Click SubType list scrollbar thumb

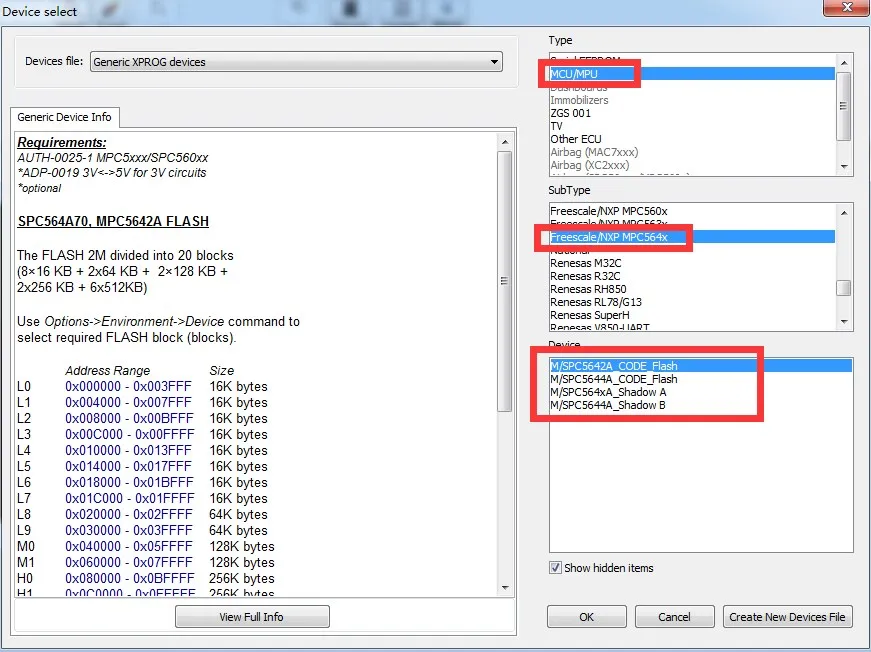(x=843, y=288)
